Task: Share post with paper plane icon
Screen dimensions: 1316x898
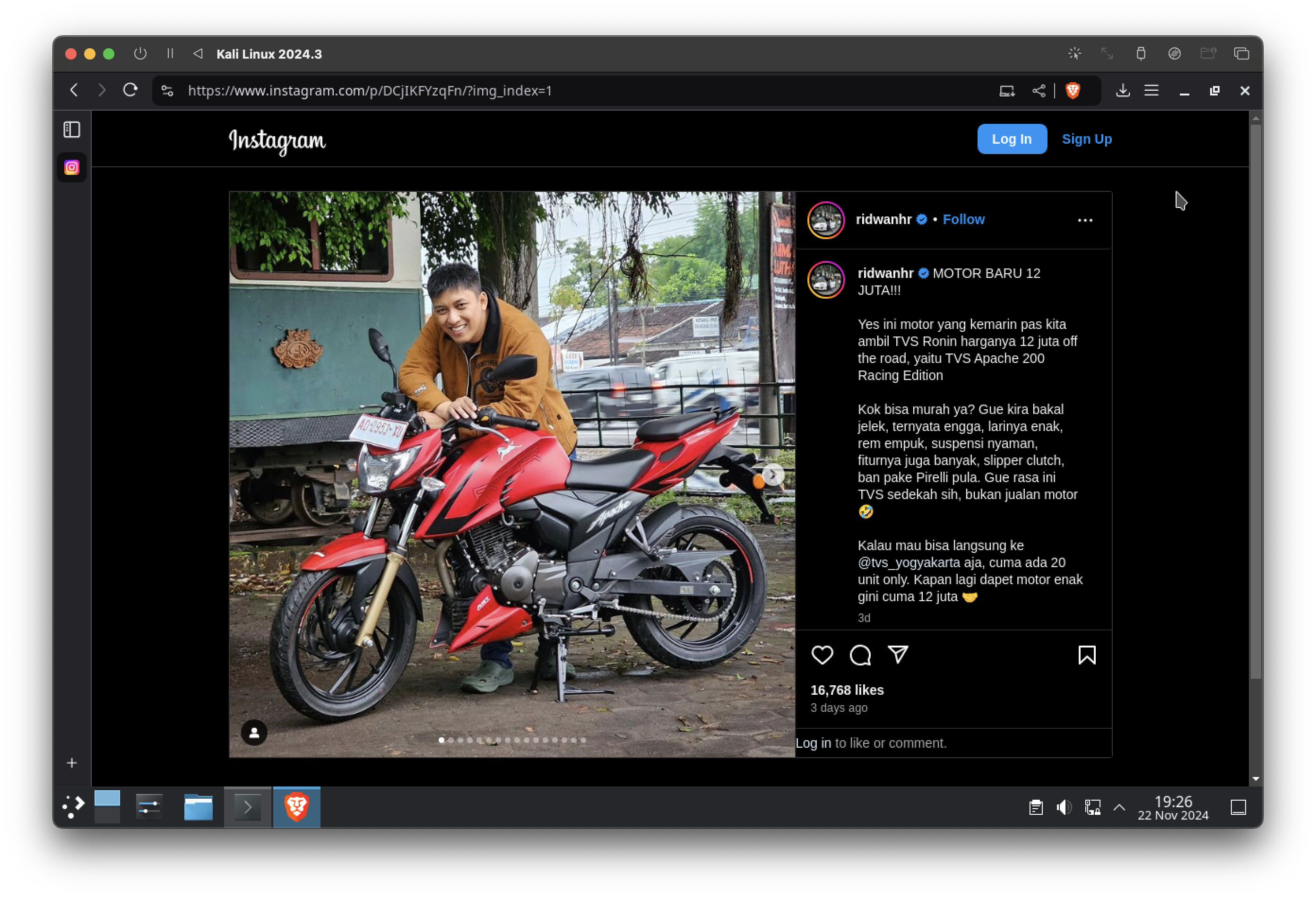Action: tap(898, 655)
